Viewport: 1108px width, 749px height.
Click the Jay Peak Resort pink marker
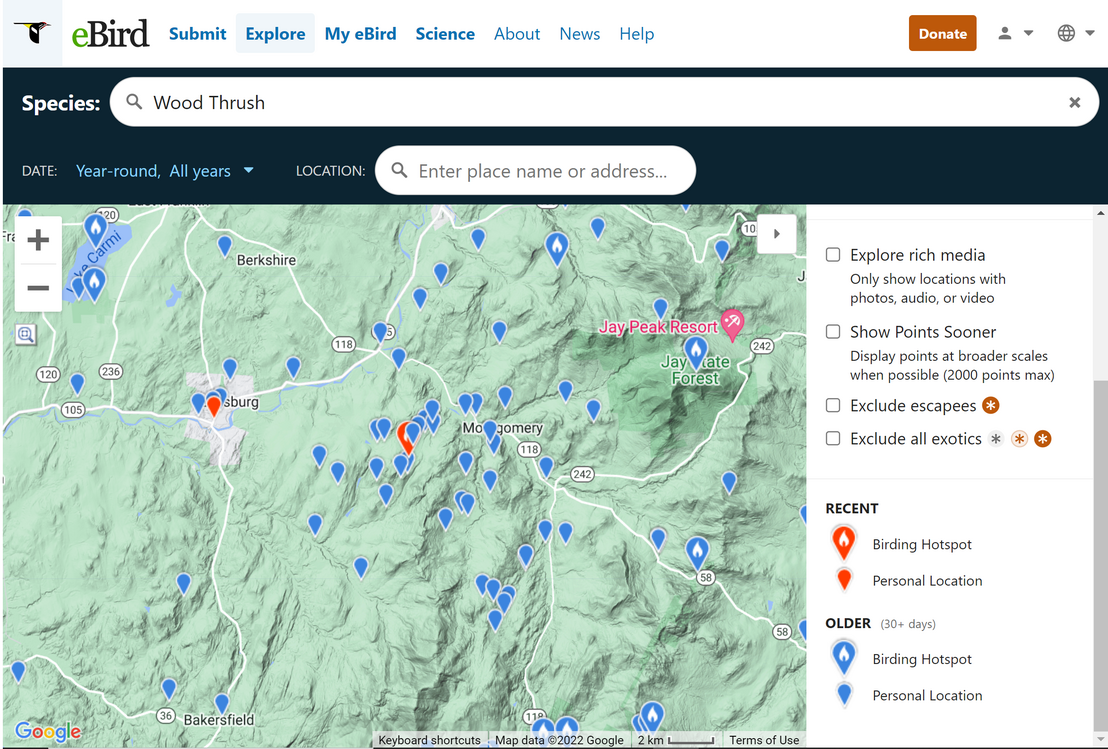pos(732,324)
